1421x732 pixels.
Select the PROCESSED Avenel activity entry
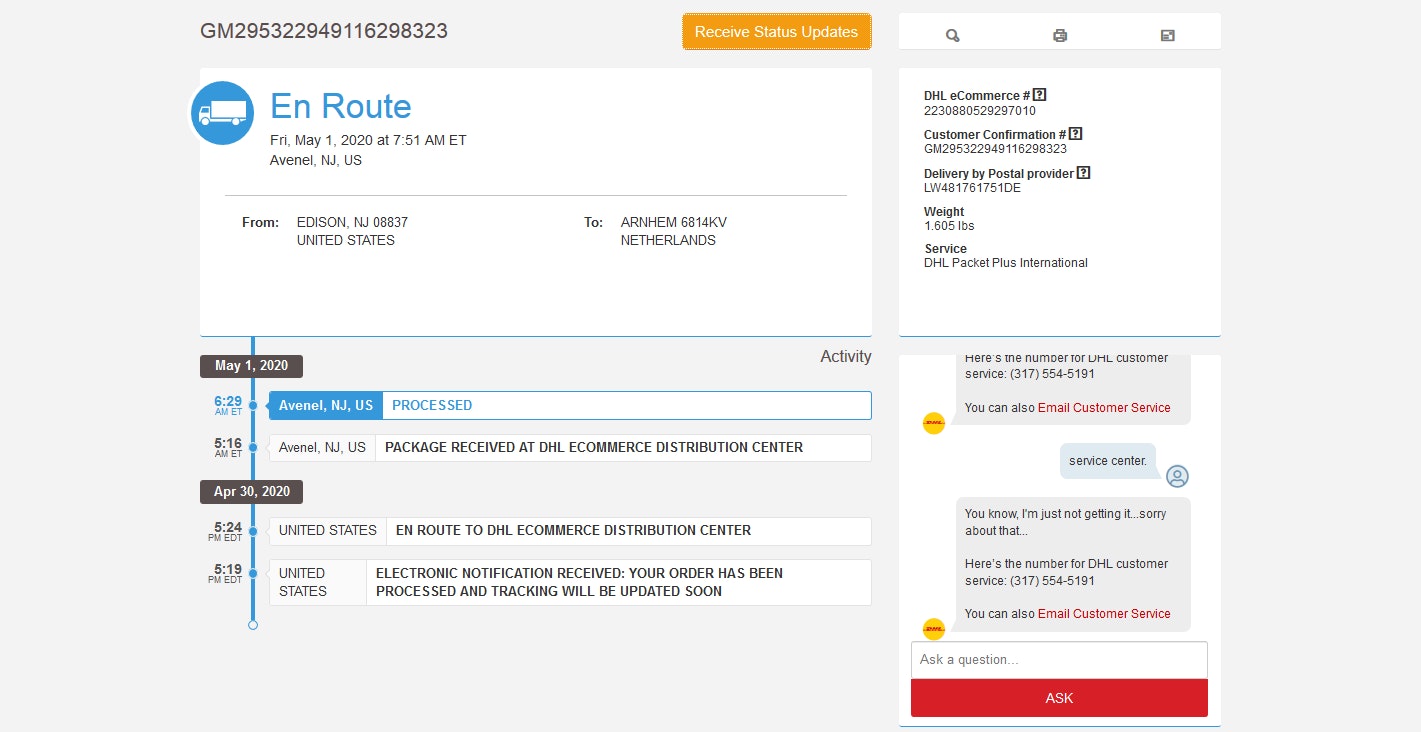(x=570, y=406)
